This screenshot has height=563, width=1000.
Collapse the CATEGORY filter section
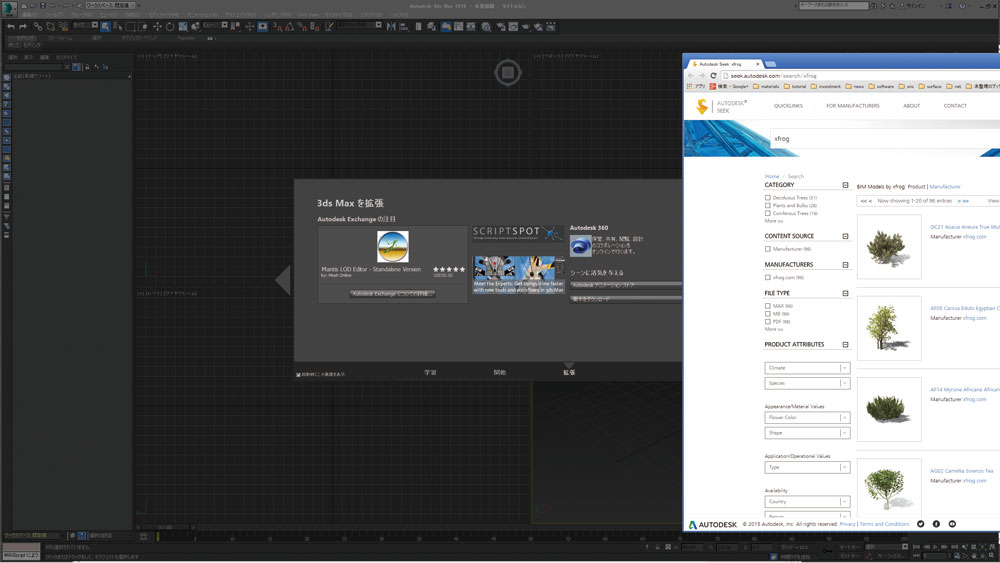tap(846, 185)
